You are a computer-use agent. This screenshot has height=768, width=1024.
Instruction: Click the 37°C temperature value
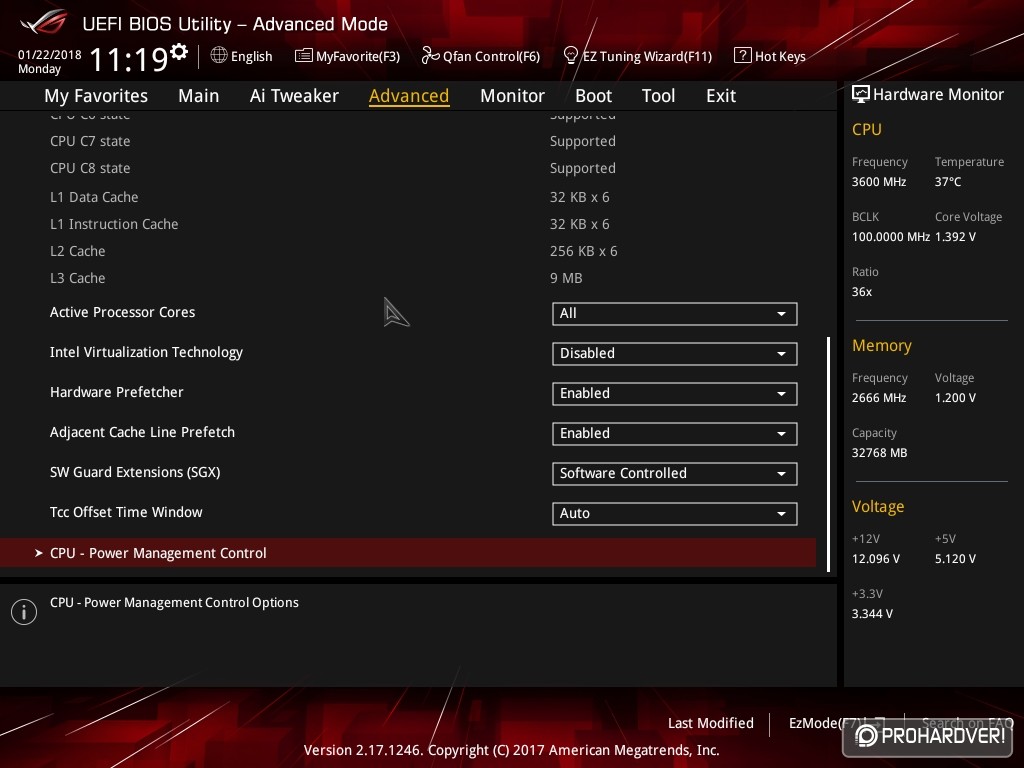point(948,182)
